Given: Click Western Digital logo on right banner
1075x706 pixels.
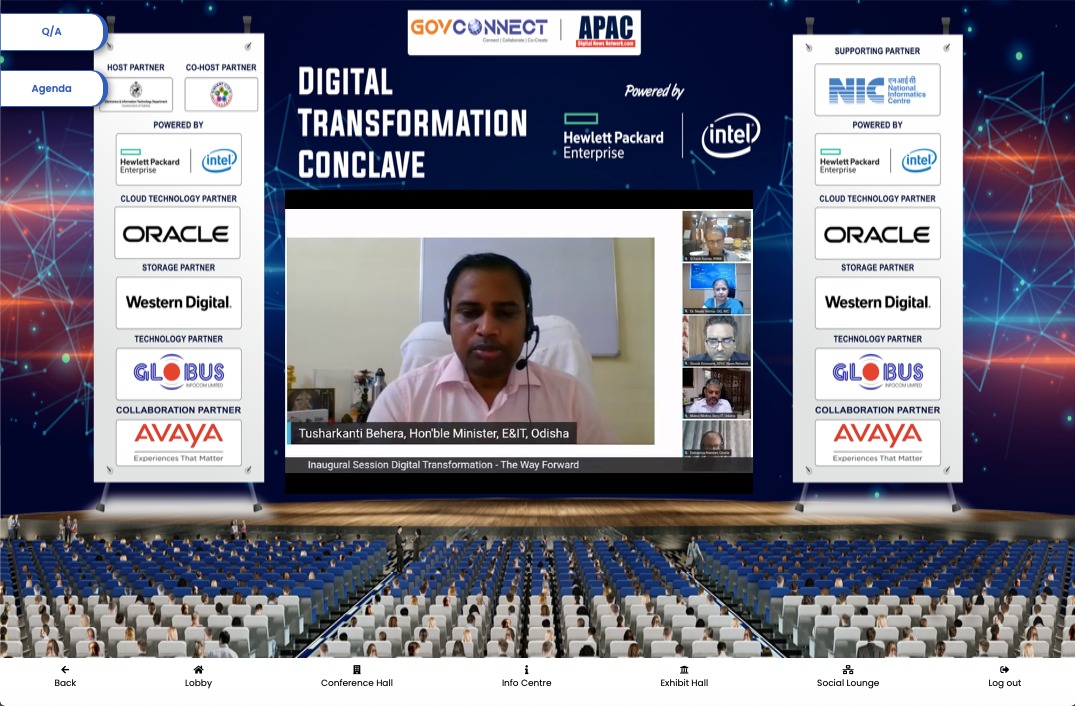Looking at the screenshot, I should click(x=878, y=302).
